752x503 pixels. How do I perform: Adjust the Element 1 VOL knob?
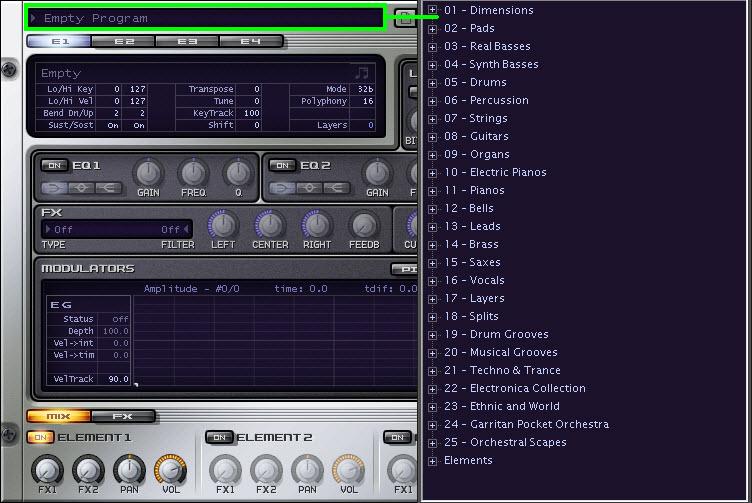[170, 470]
